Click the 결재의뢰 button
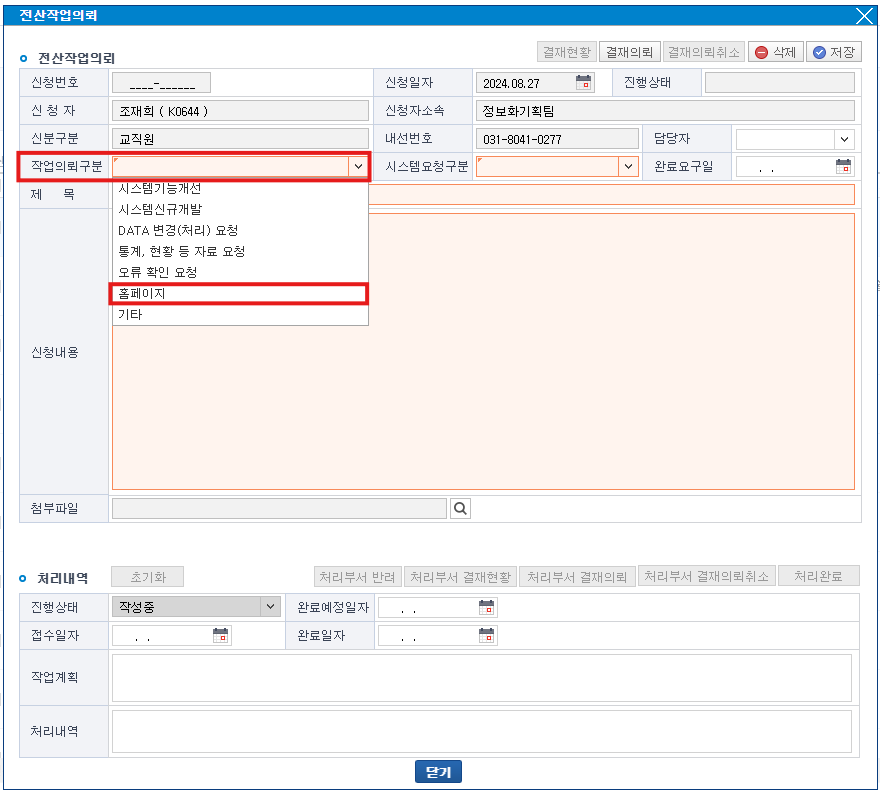The width and height of the screenshot is (880, 793). [629, 52]
